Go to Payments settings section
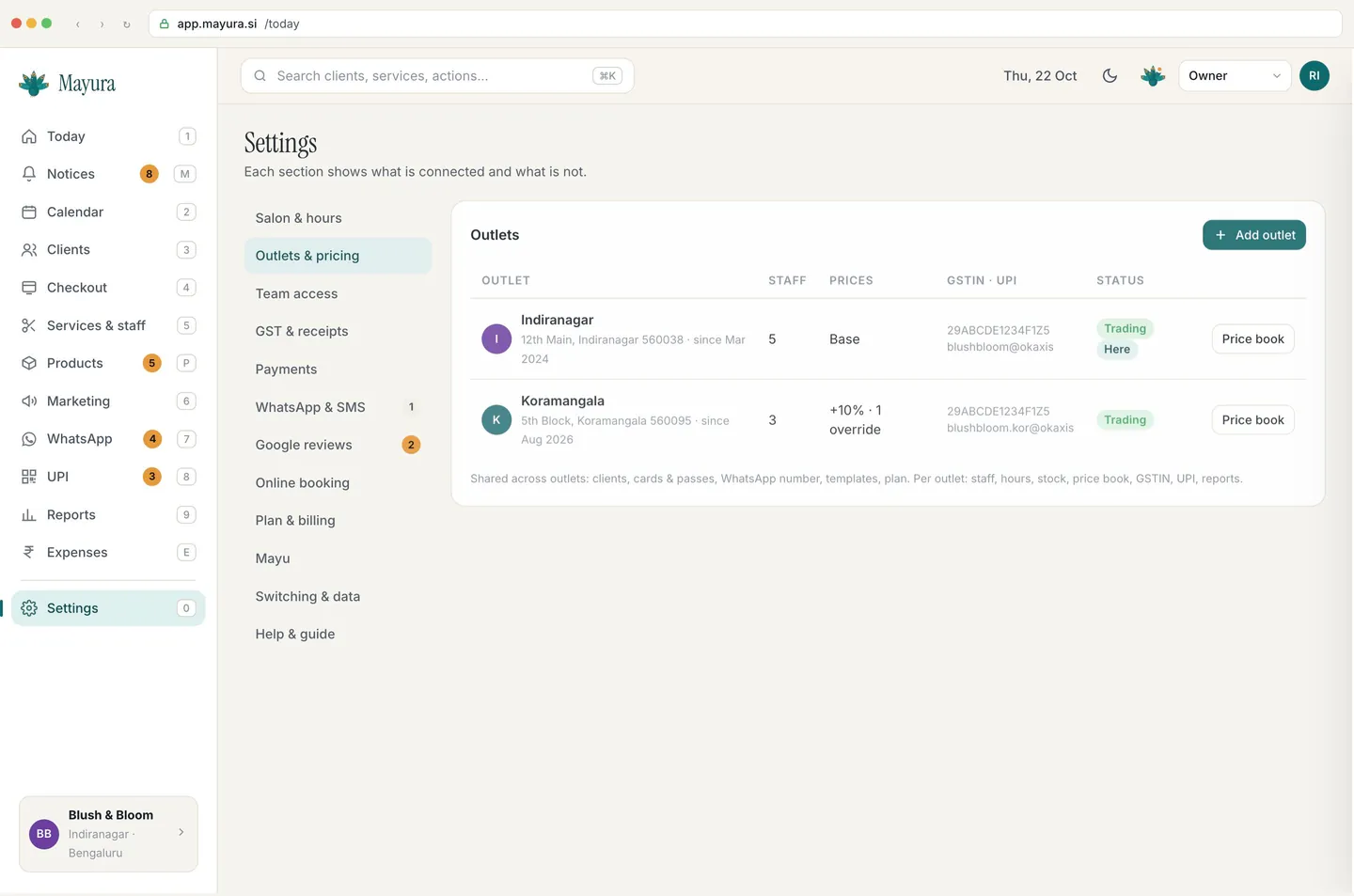 click(338, 369)
